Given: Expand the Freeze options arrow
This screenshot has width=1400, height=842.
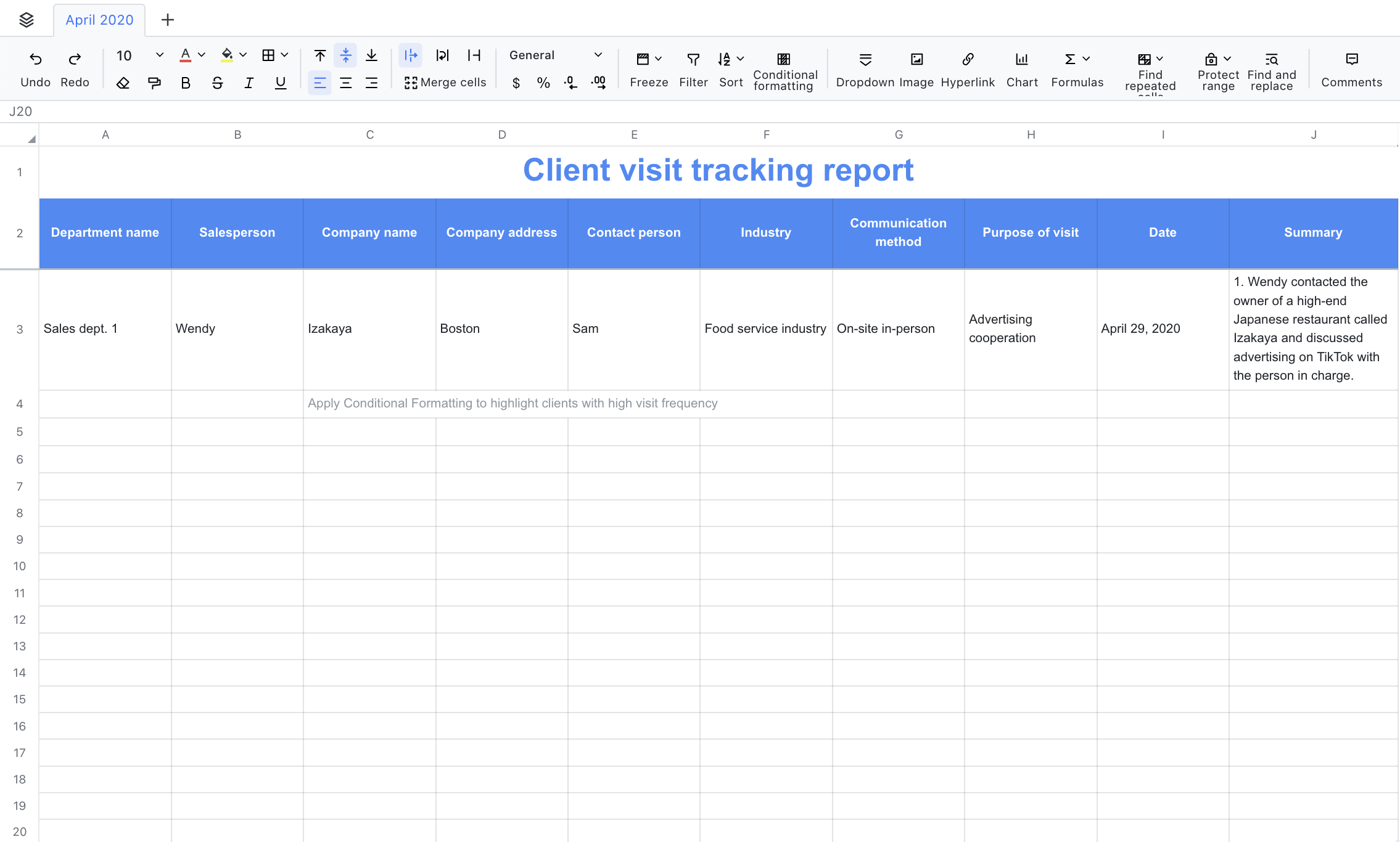Looking at the screenshot, I should coord(658,59).
